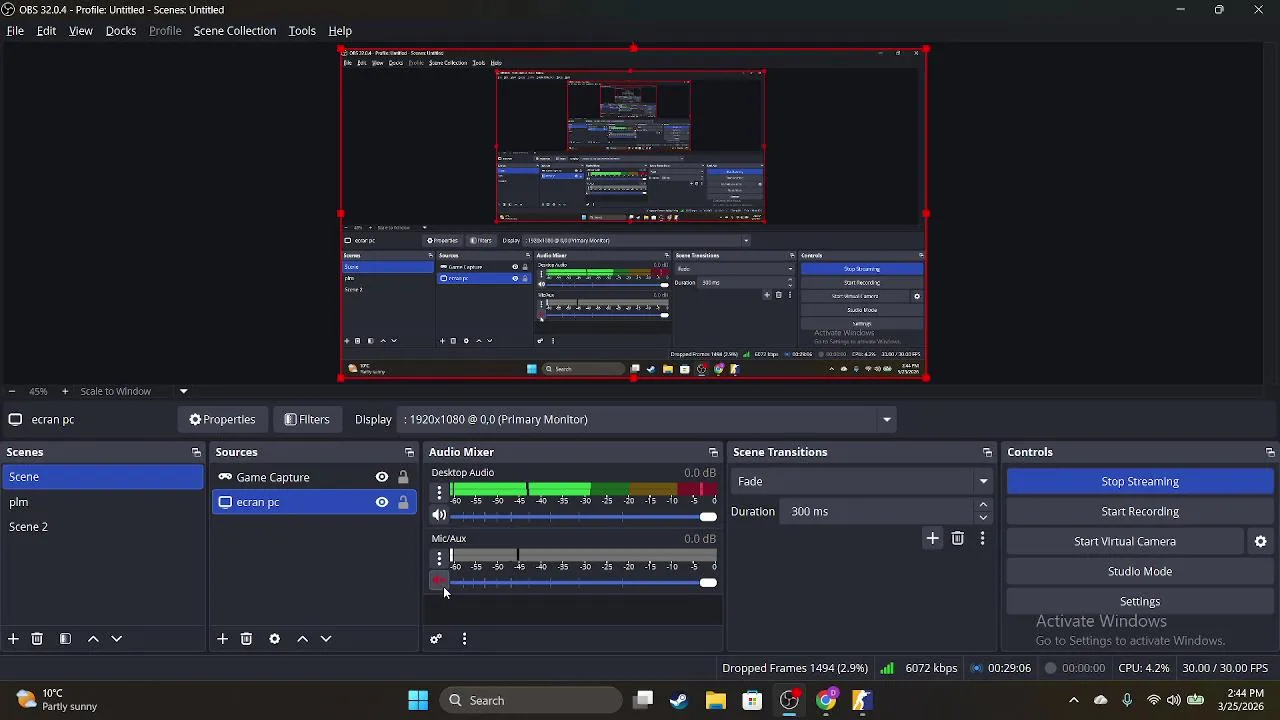Open Scene Collection menu

pyautogui.click(x=235, y=31)
